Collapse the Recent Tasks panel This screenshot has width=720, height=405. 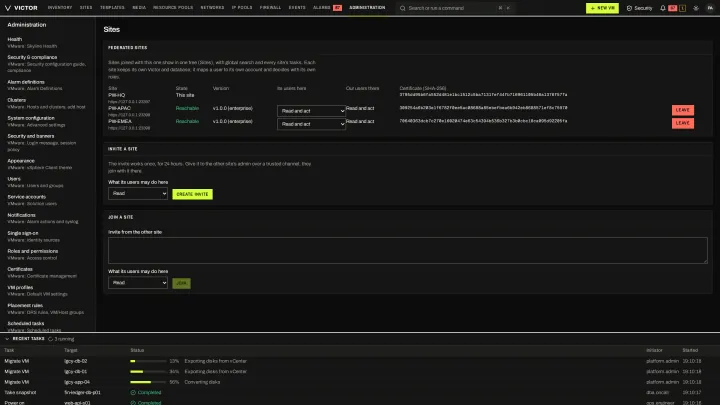click(x=7, y=339)
